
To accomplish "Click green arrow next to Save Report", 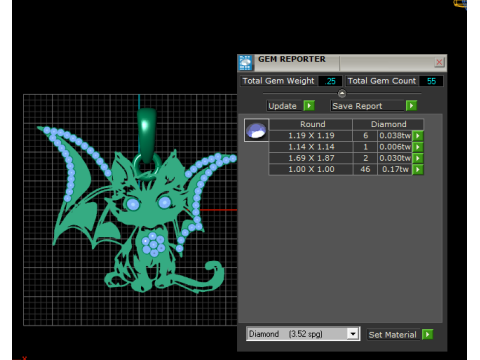I will [x=412, y=106].
